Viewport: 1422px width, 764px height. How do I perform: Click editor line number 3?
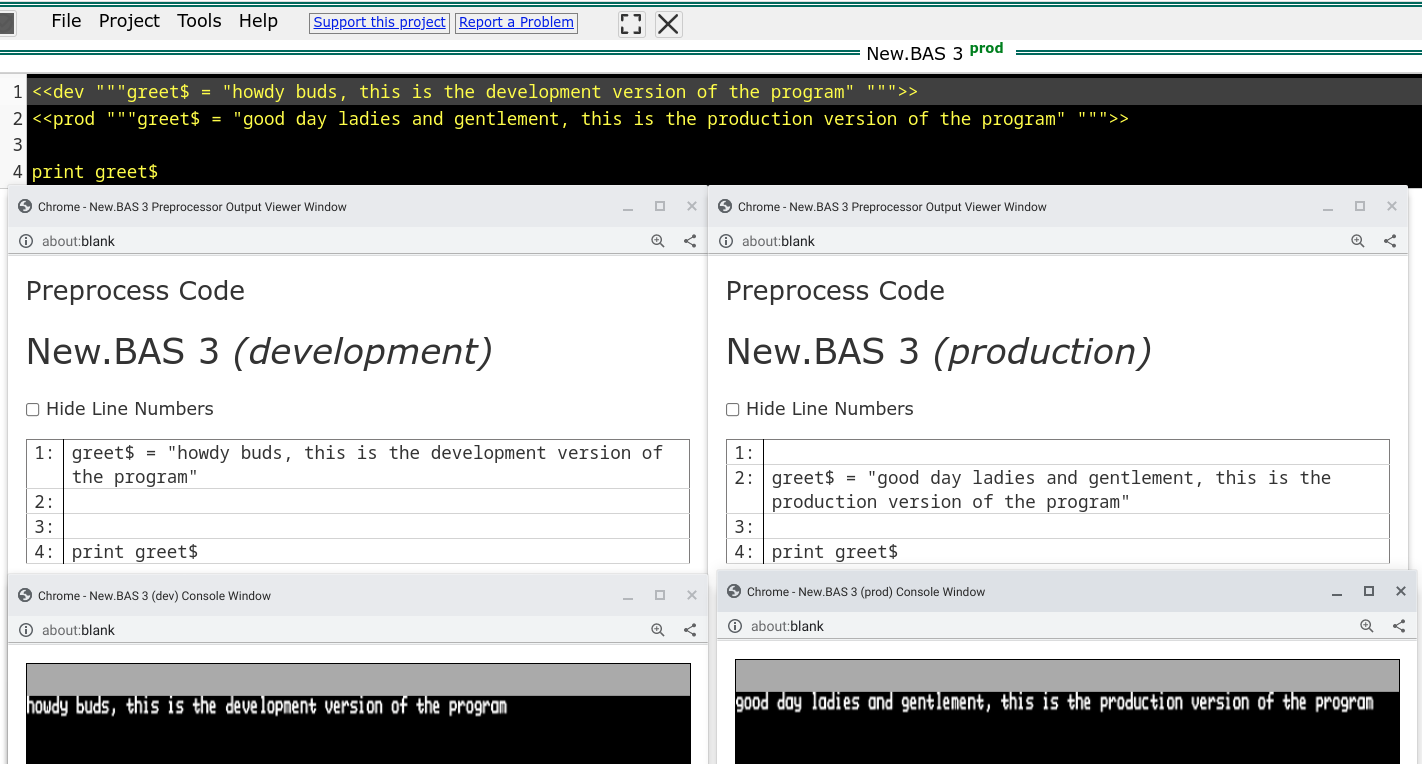click(17, 145)
